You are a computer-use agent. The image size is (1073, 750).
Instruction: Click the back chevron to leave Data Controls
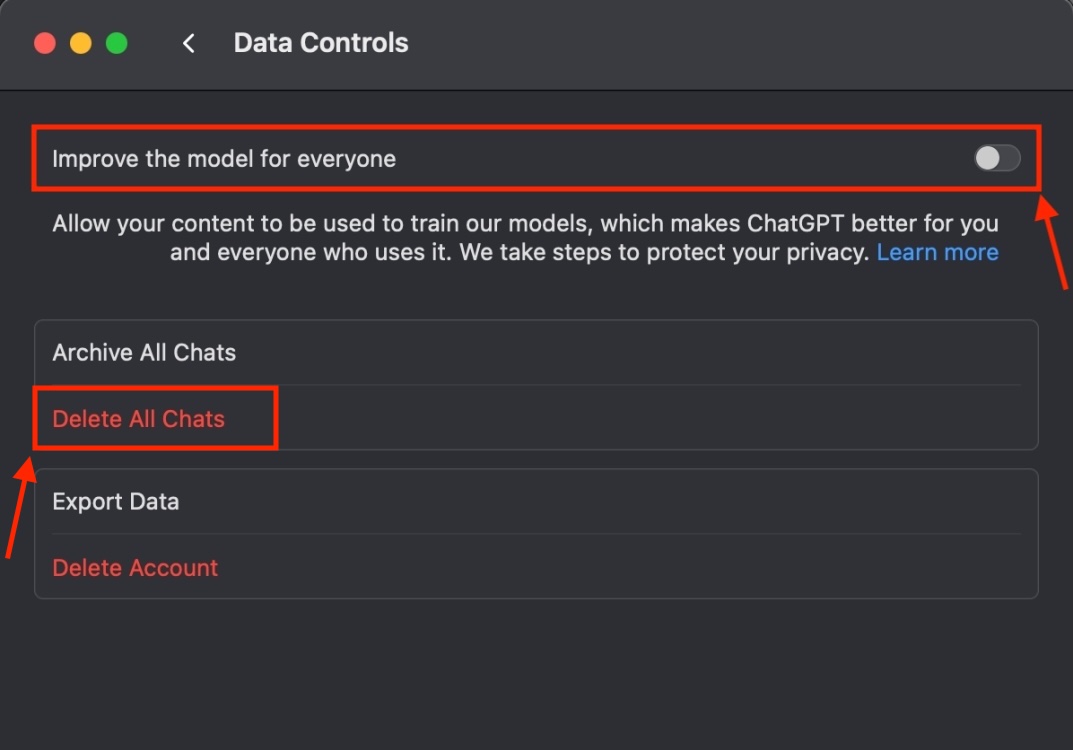click(189, 43)
